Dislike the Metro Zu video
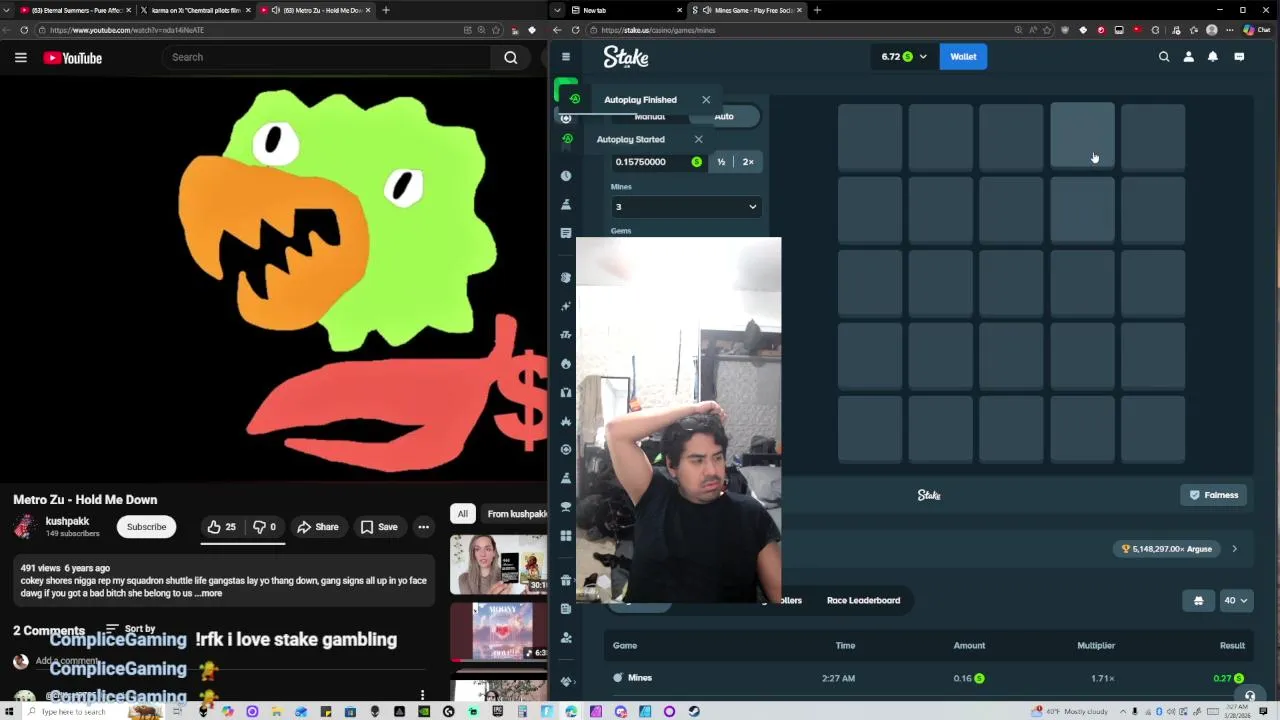This screenshot has height=720, width=1280. (264, 527)
